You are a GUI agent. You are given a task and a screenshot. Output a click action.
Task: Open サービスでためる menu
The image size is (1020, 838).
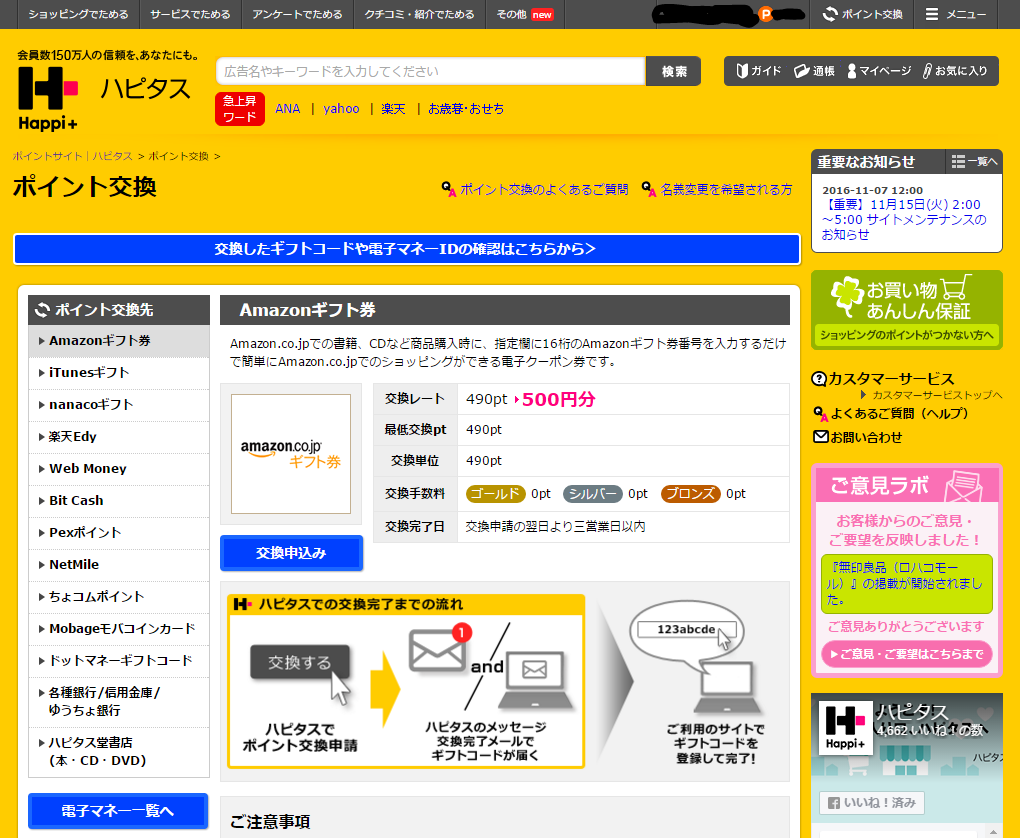191,14
